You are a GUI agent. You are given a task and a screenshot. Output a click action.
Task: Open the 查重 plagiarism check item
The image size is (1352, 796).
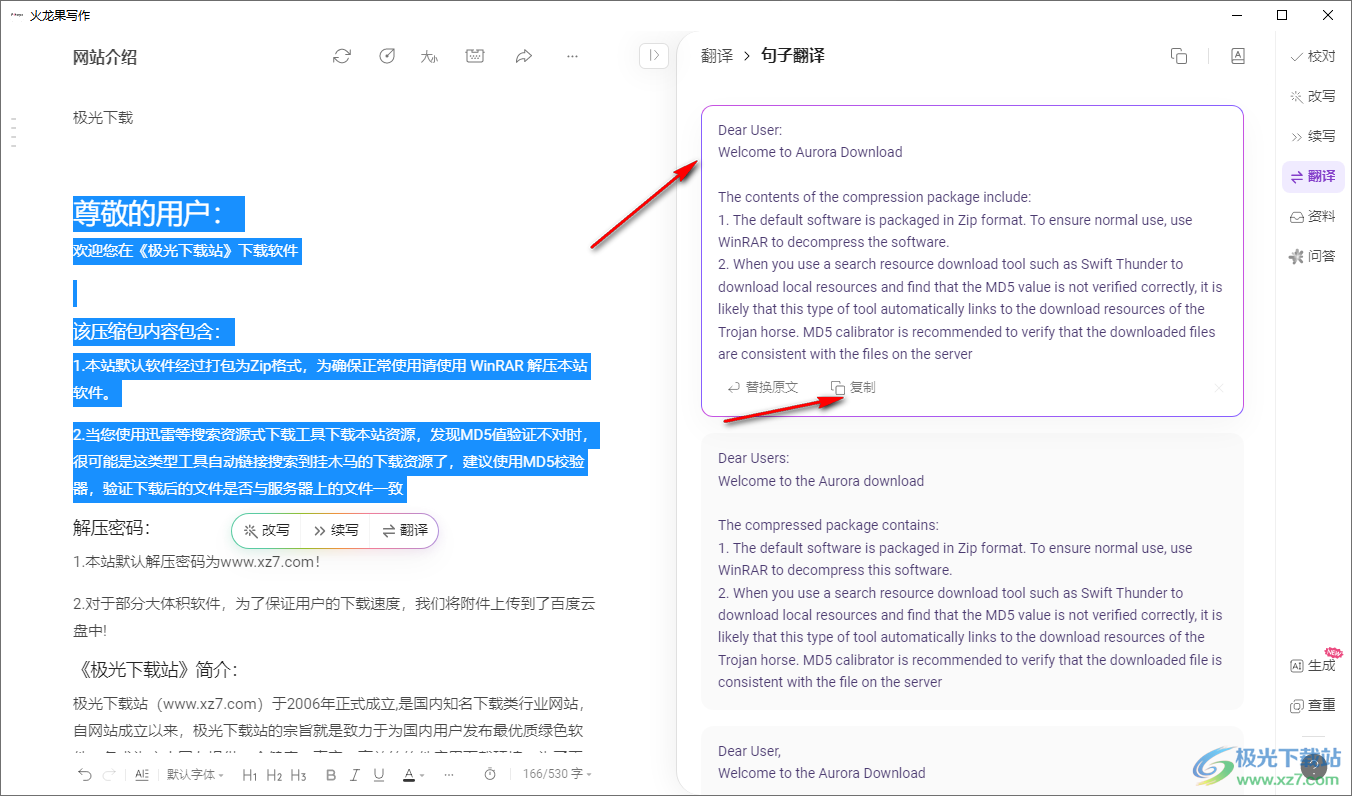coord(1313,705)
